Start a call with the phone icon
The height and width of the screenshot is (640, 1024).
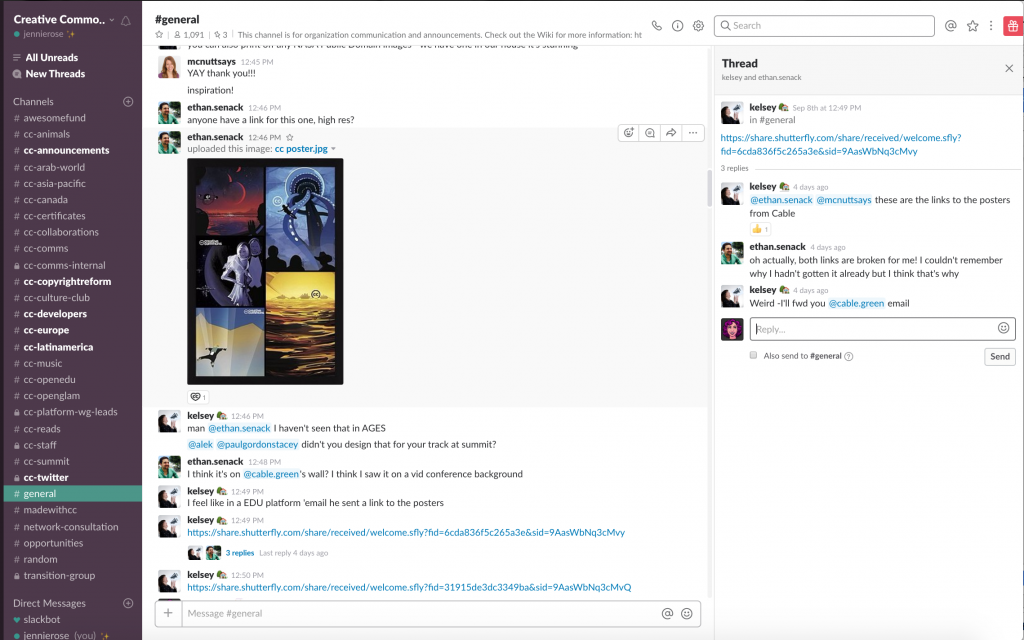coord(656,26)
